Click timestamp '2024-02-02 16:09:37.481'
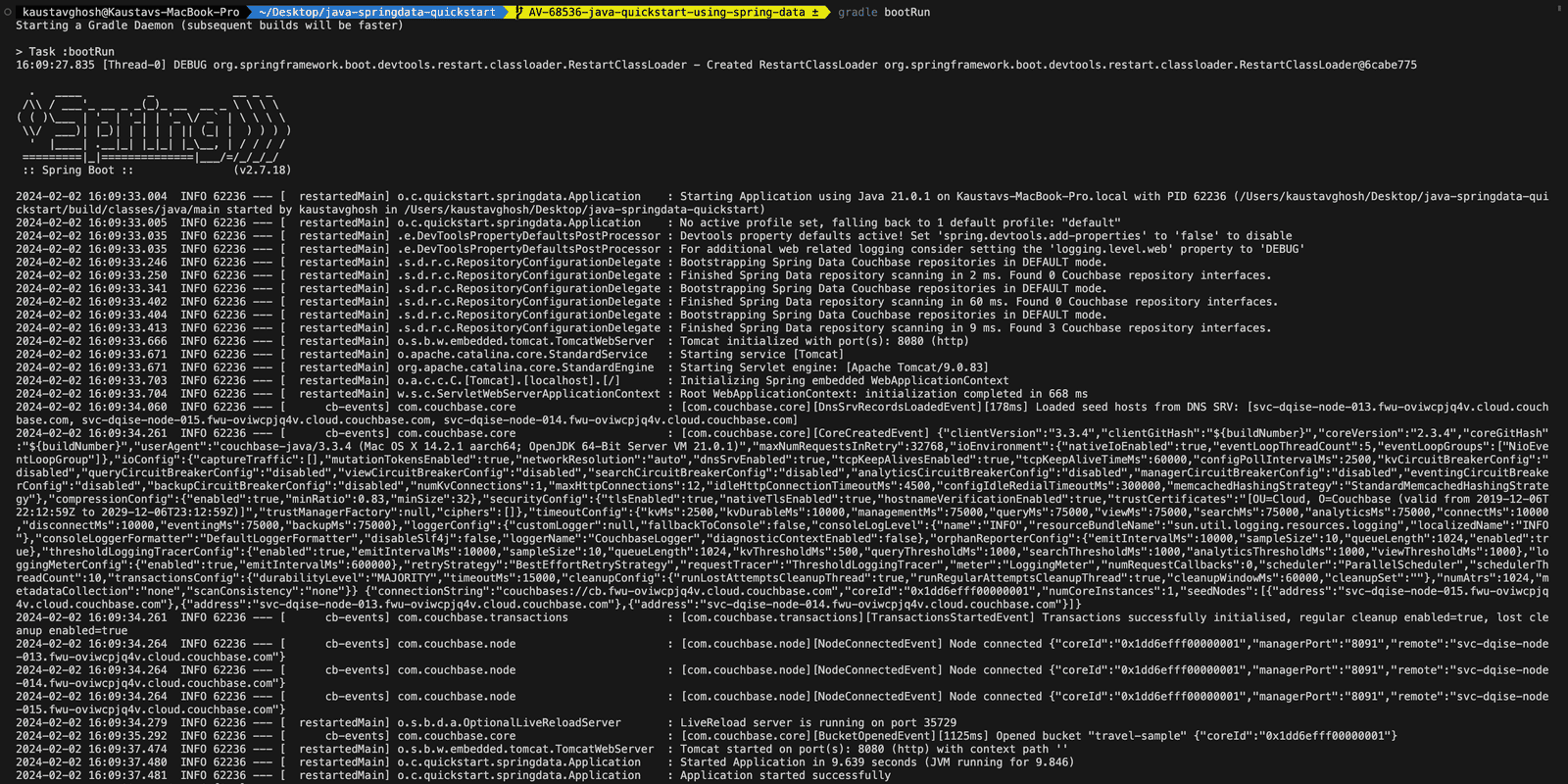 coord(91,775)
